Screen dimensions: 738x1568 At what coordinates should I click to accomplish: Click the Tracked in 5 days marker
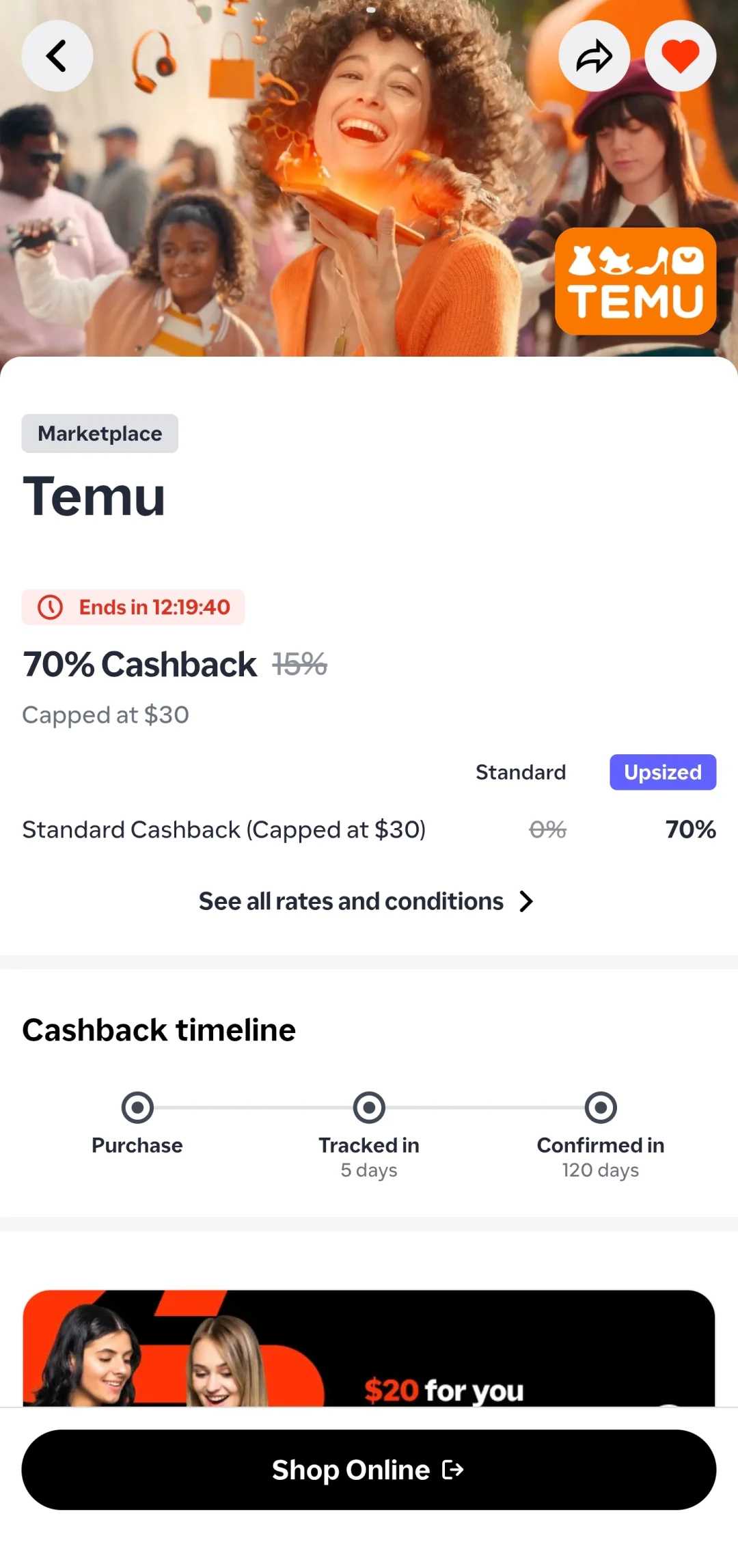coord(369,1108)
